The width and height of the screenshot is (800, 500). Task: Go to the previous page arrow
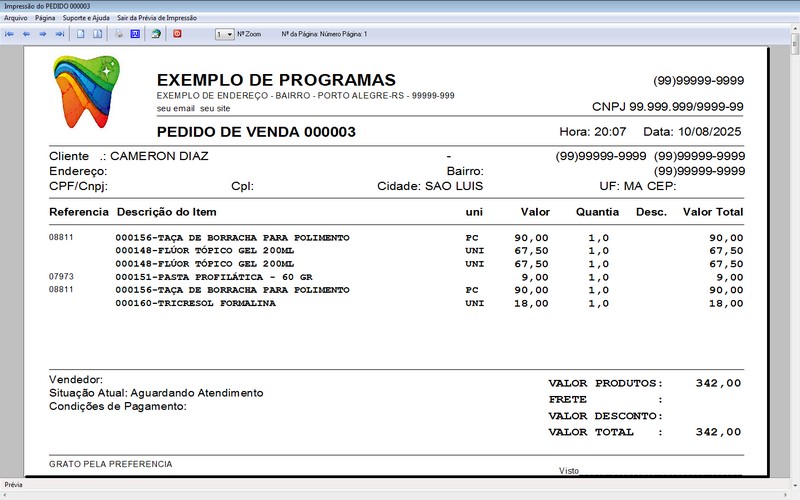coord(26,34)
